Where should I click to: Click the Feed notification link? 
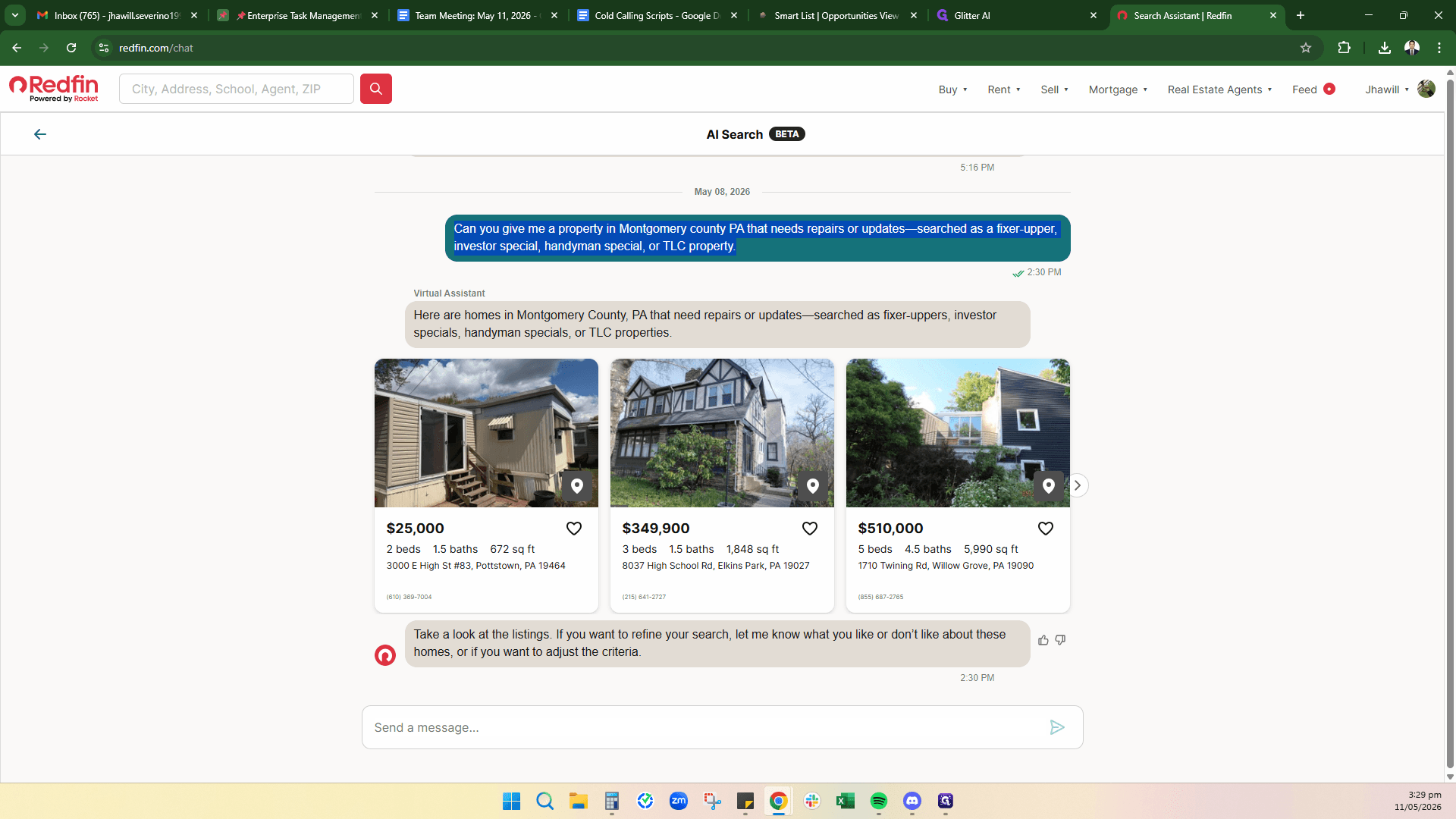click(x=1313, y=89)
